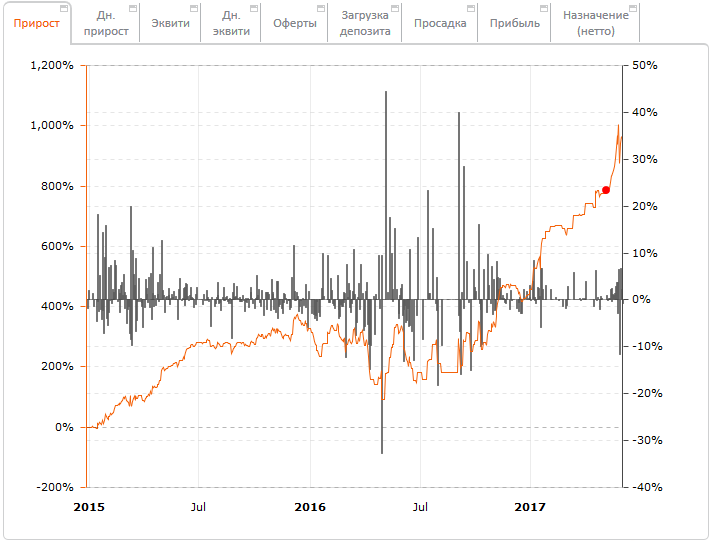Screen dimensions: 713x541
Task: Click the 2016 label on the time axis
Action: point(310,507)
